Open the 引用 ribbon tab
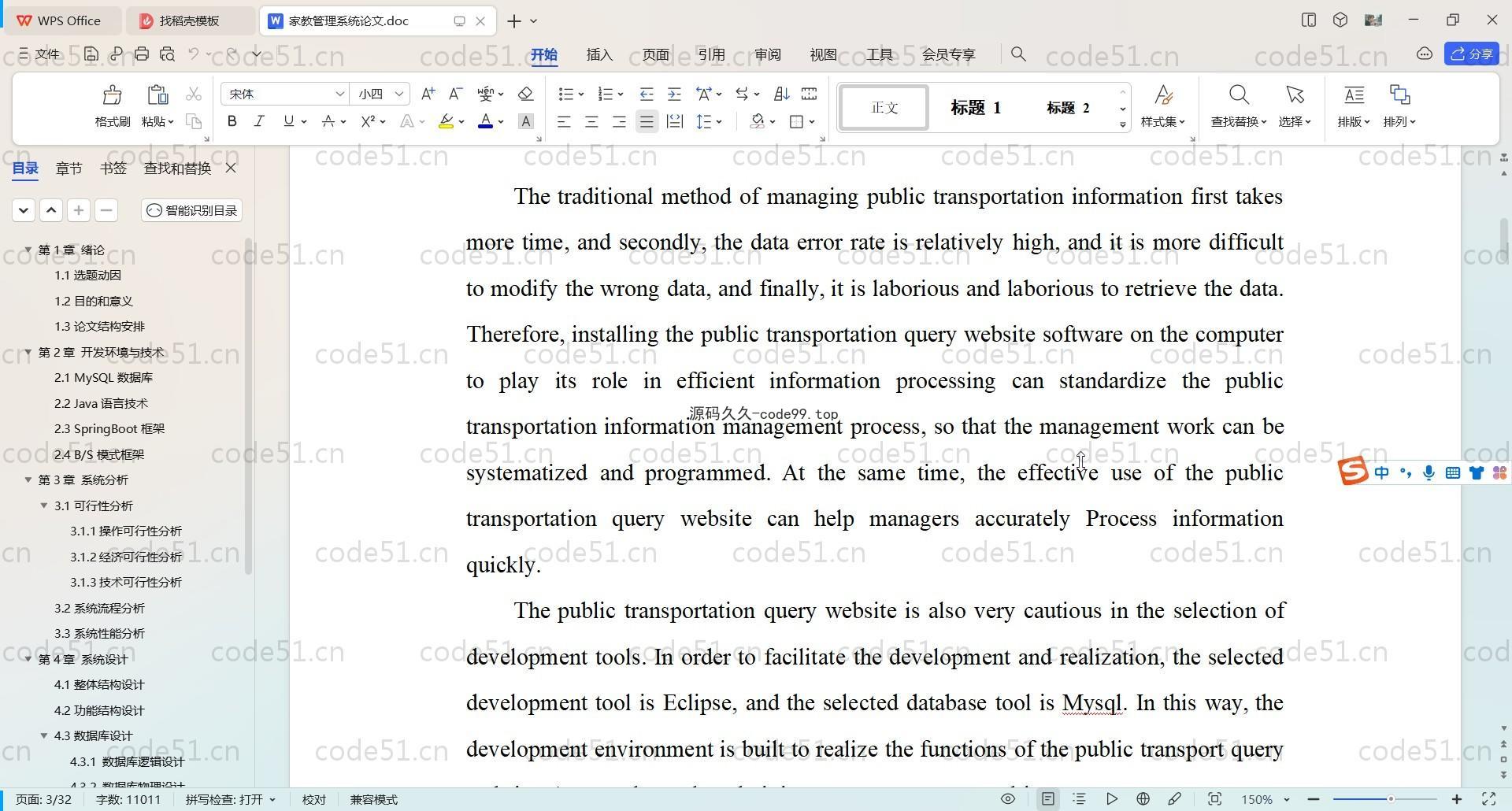Viewport: 1512px width, 811px height. pyautogui.click(x=711, y=54)
